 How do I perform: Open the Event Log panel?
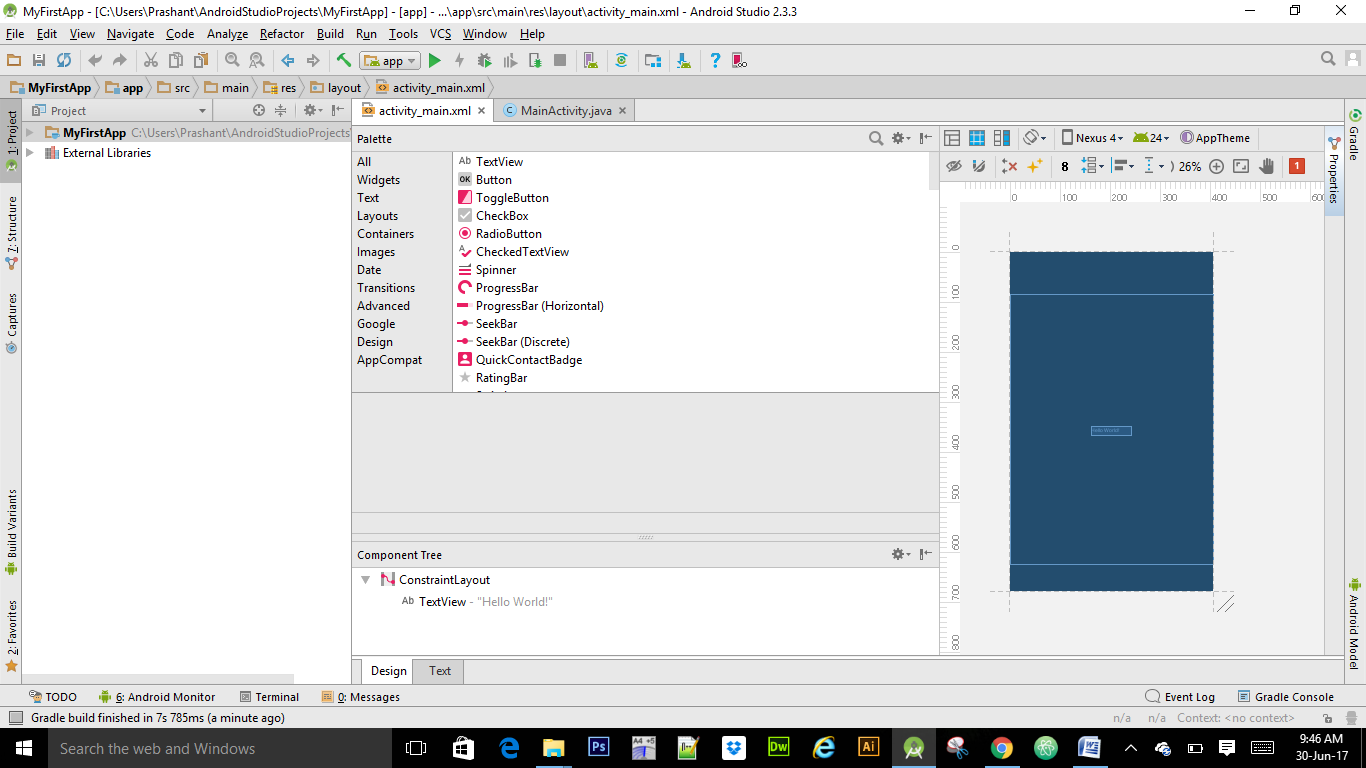click(x=1180, y=697)
